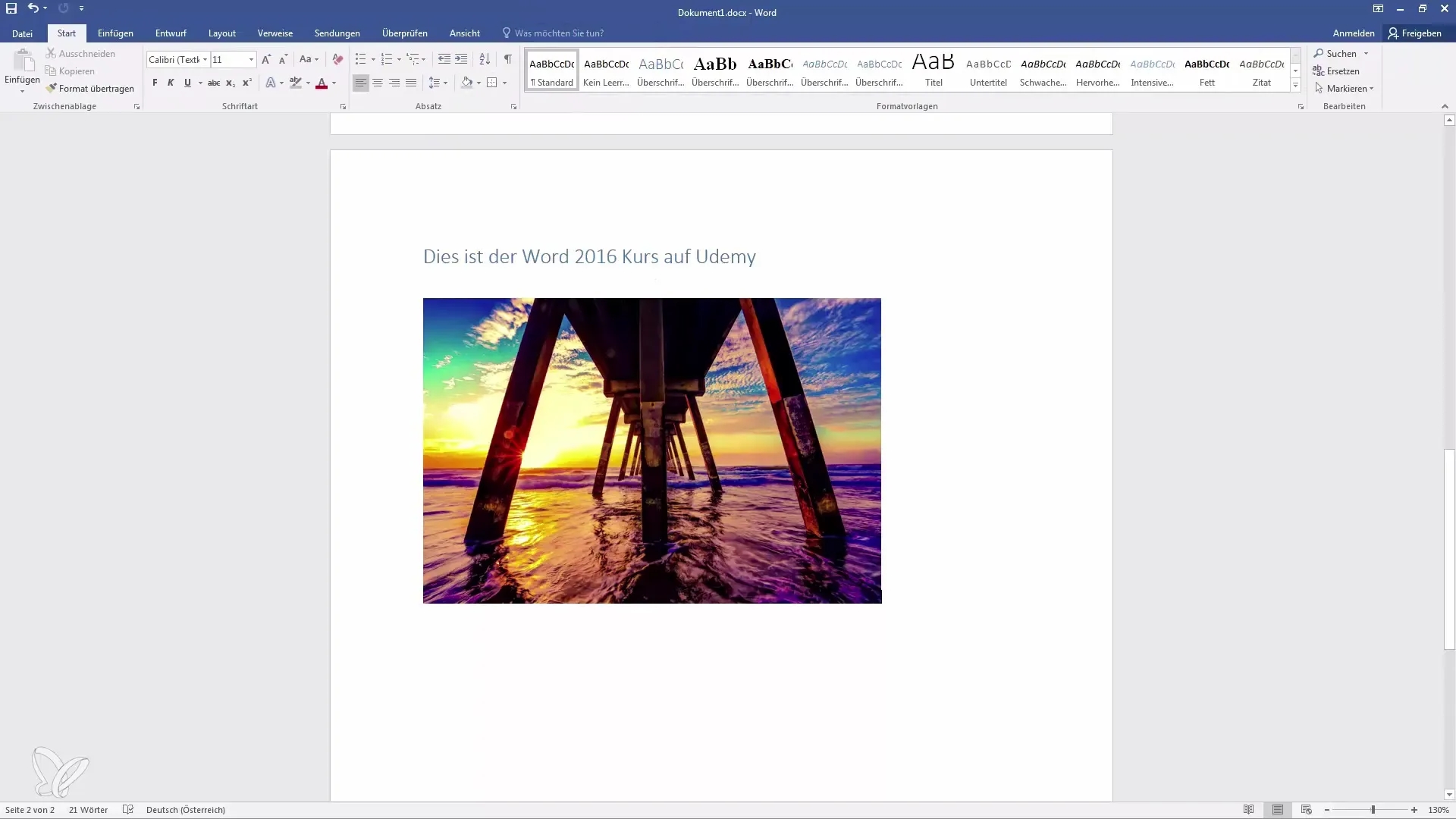Switch to read mode view icon
The height and width of the screenshot is (819, 1456).
[x=1249, y=810]
